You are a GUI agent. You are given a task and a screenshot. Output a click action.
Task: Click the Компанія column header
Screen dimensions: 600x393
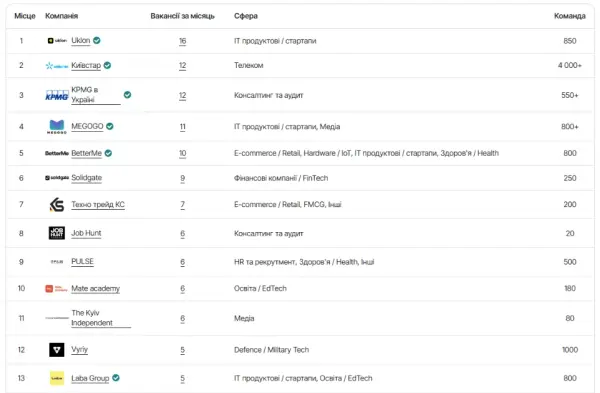(62, 16)
